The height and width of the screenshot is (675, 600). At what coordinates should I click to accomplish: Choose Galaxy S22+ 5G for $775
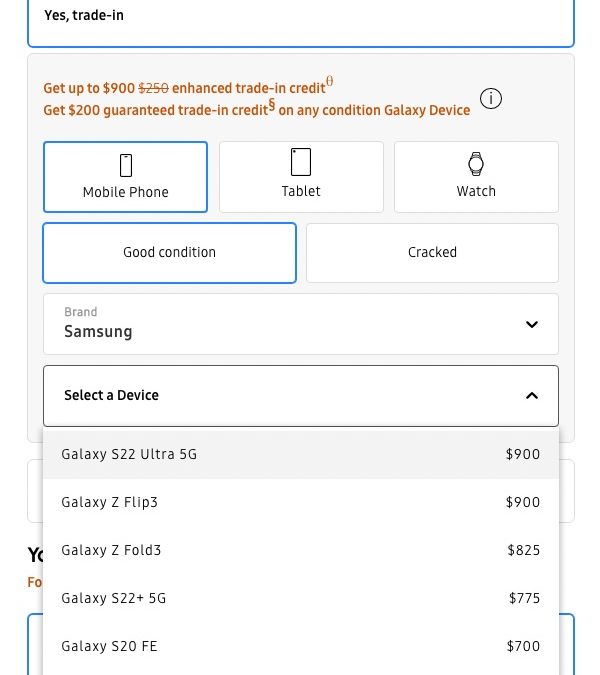pos(300,598)
